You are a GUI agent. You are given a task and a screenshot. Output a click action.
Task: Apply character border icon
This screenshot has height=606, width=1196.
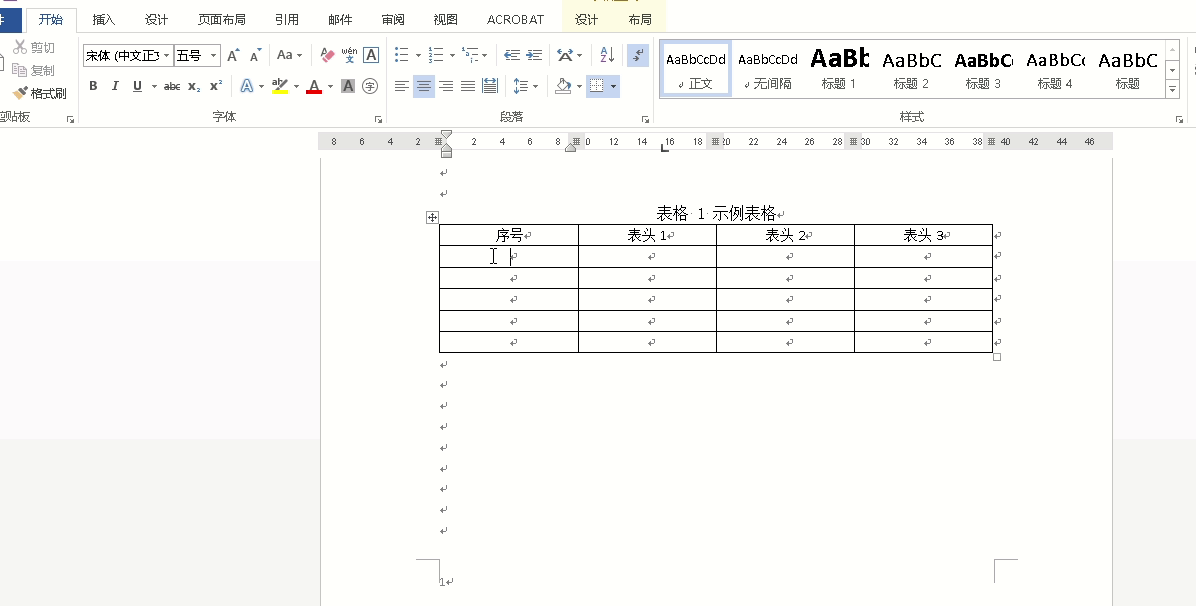[x=371, y=55]
